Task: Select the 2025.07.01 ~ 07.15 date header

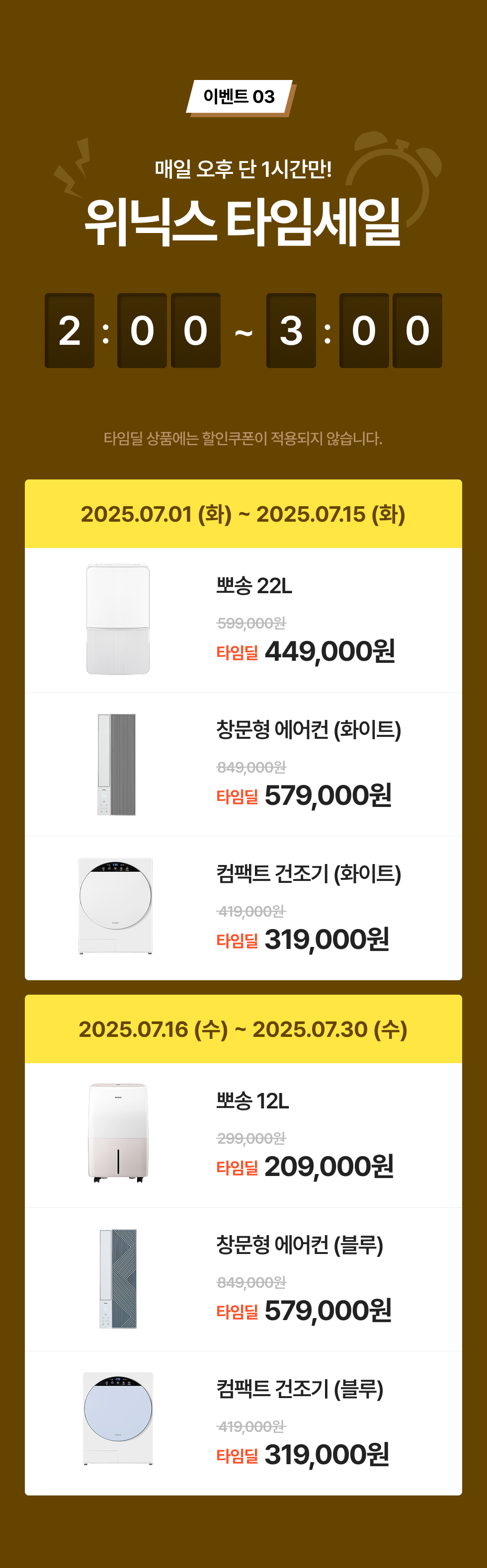Action: 243,514
